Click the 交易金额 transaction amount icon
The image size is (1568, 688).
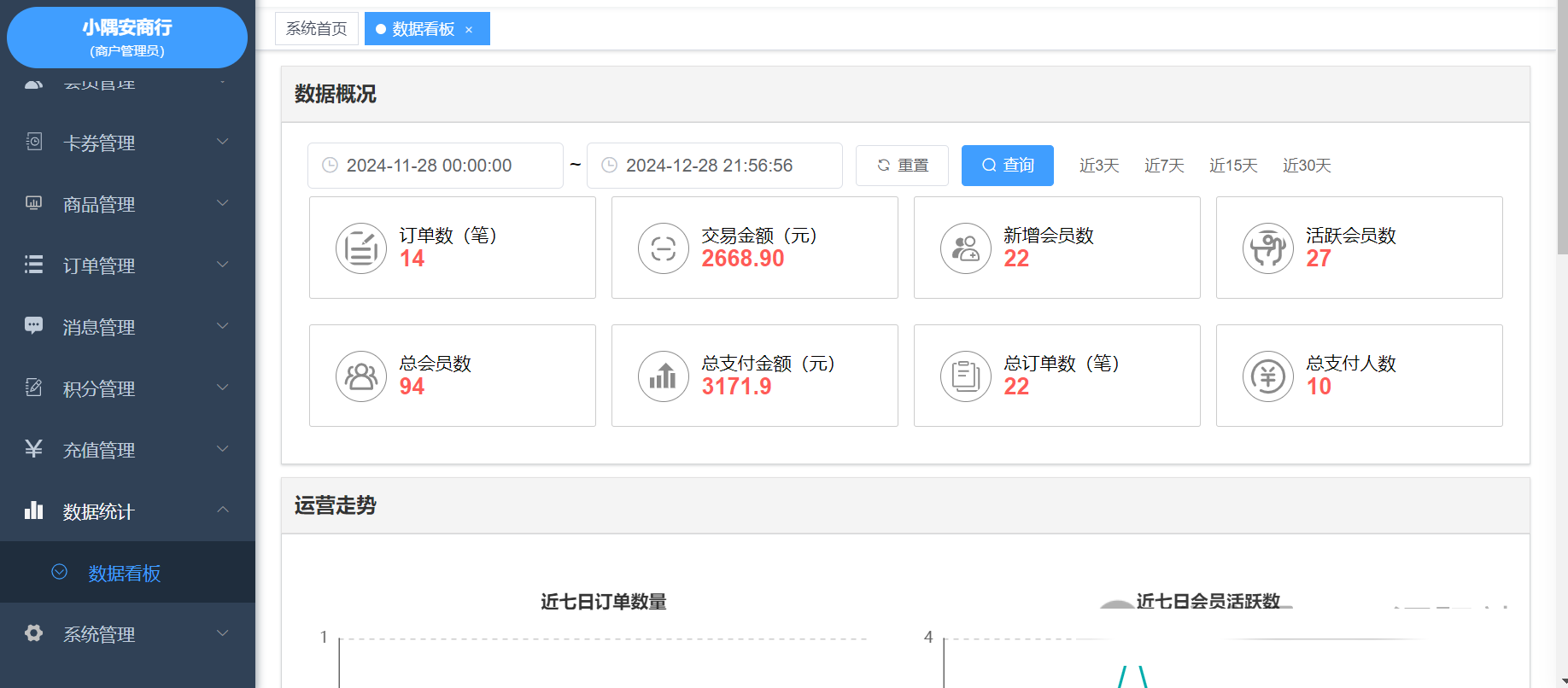(x=663, y=248)
